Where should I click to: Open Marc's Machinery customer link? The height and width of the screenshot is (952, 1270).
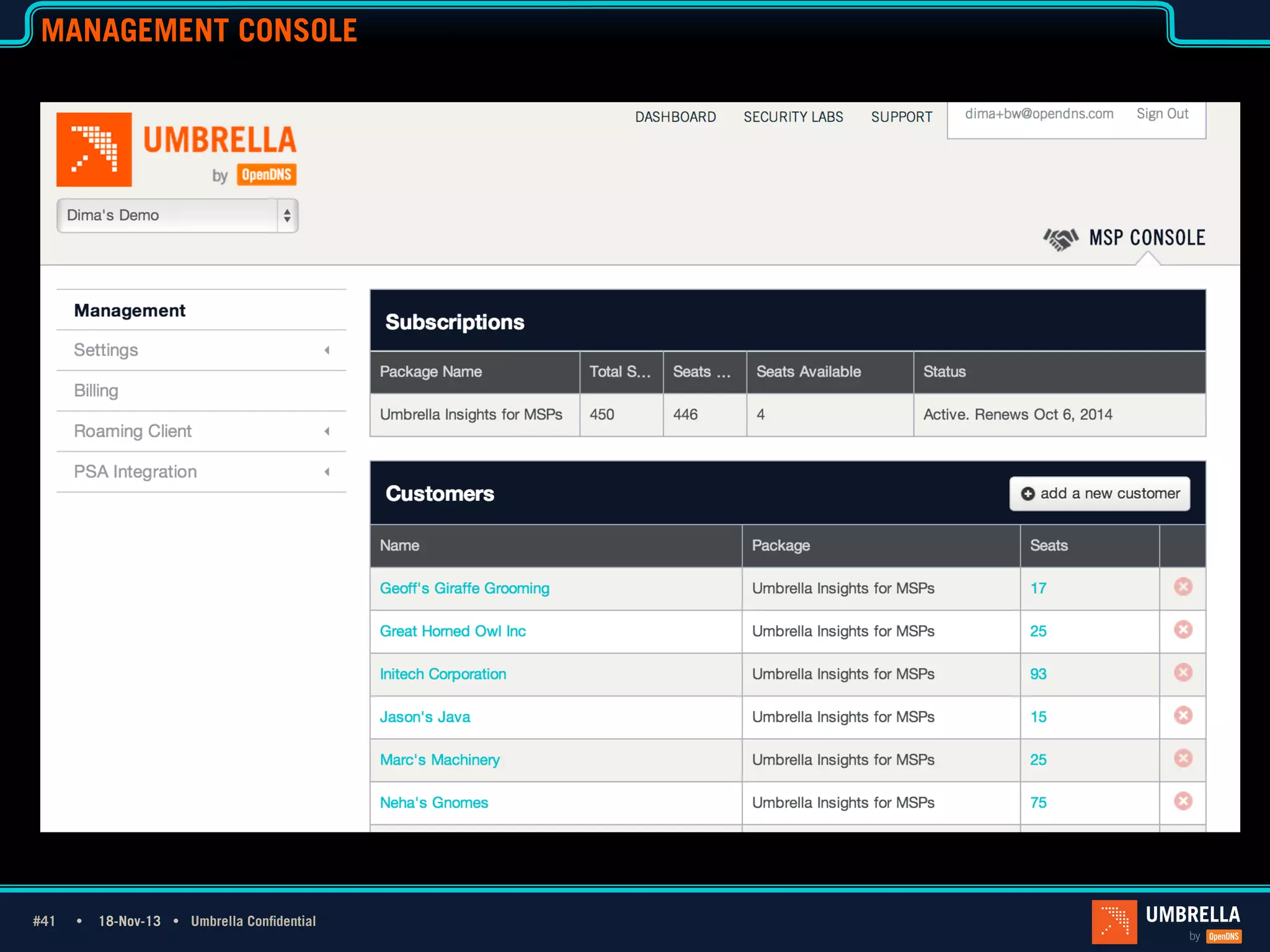[440, 759]
